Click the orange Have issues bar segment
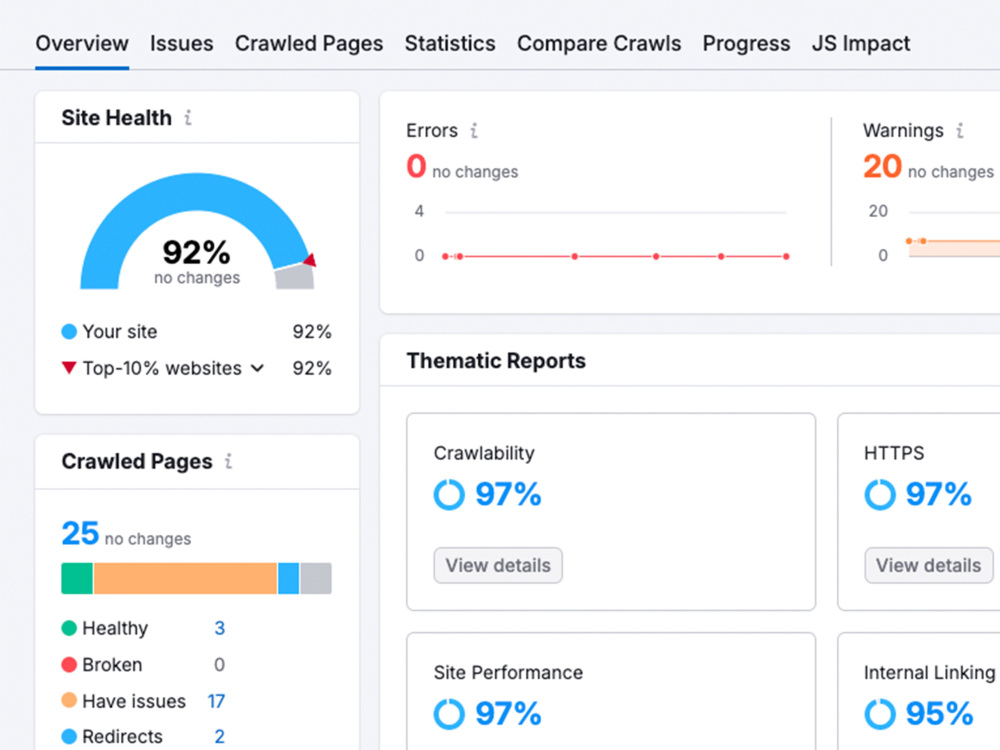Viewport: 1000px width, 750px height. [185, 578]
